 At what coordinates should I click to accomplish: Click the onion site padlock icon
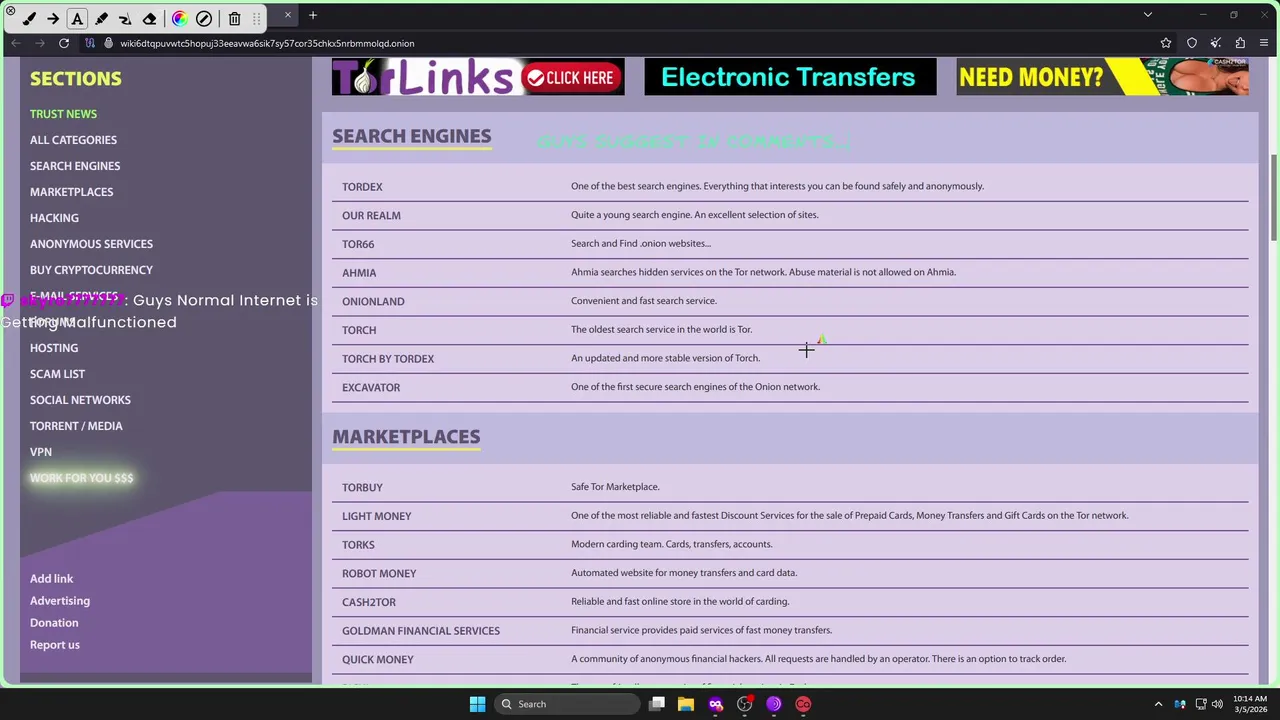point(107,43)
